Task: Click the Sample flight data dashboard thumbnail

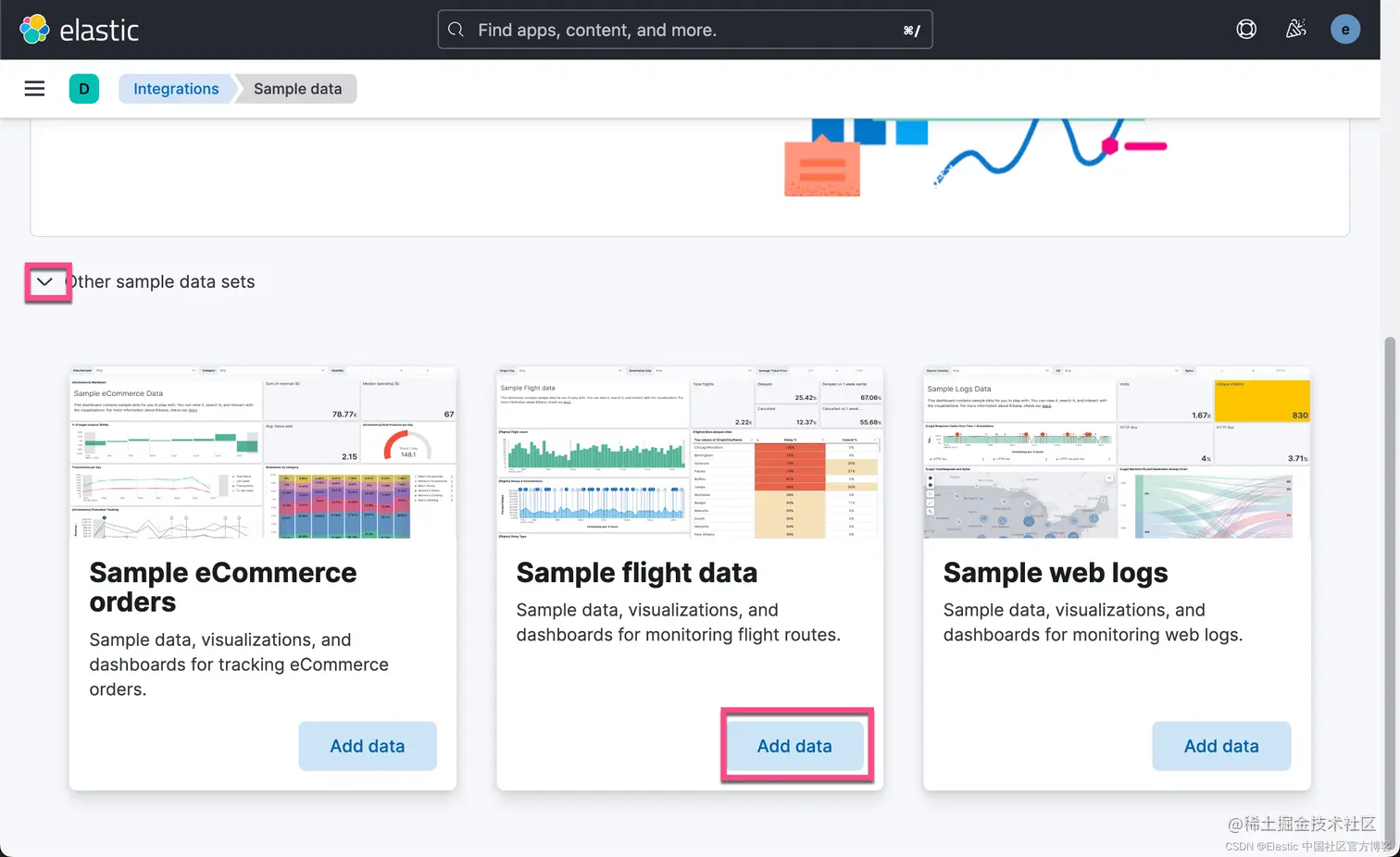Action: click(690, 453)
